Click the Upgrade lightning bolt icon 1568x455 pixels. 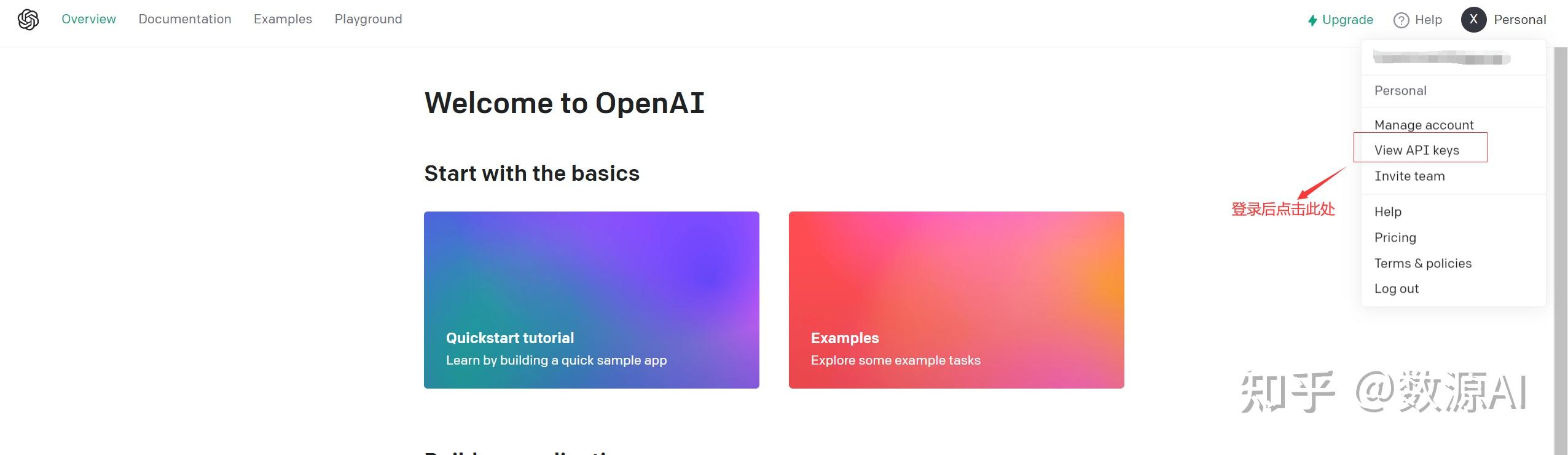pyautogui.click(x=1312, y=19)
